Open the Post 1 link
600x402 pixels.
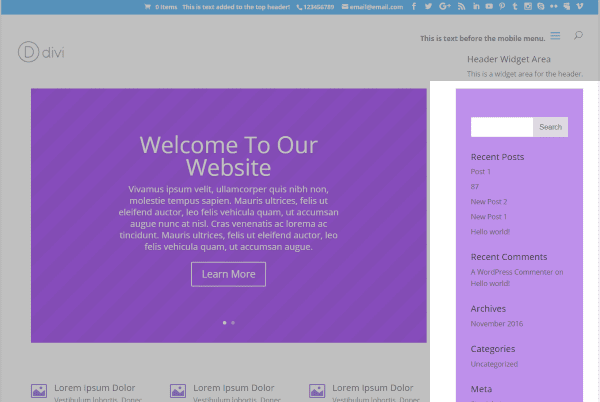[481, 172]
